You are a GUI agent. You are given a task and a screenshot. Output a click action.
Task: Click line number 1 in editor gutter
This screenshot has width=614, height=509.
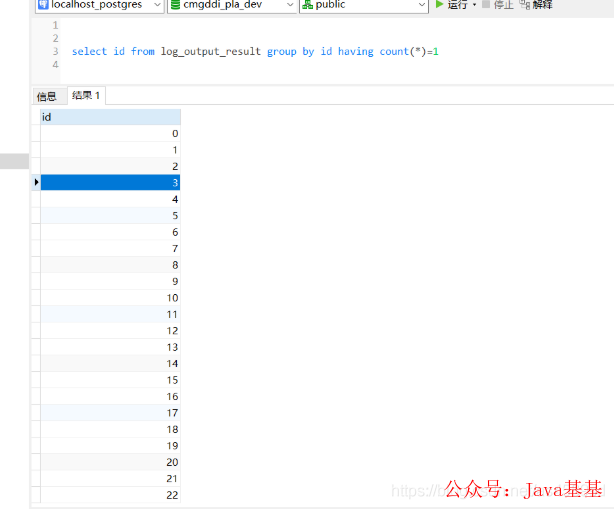click(x=55, y=25)
